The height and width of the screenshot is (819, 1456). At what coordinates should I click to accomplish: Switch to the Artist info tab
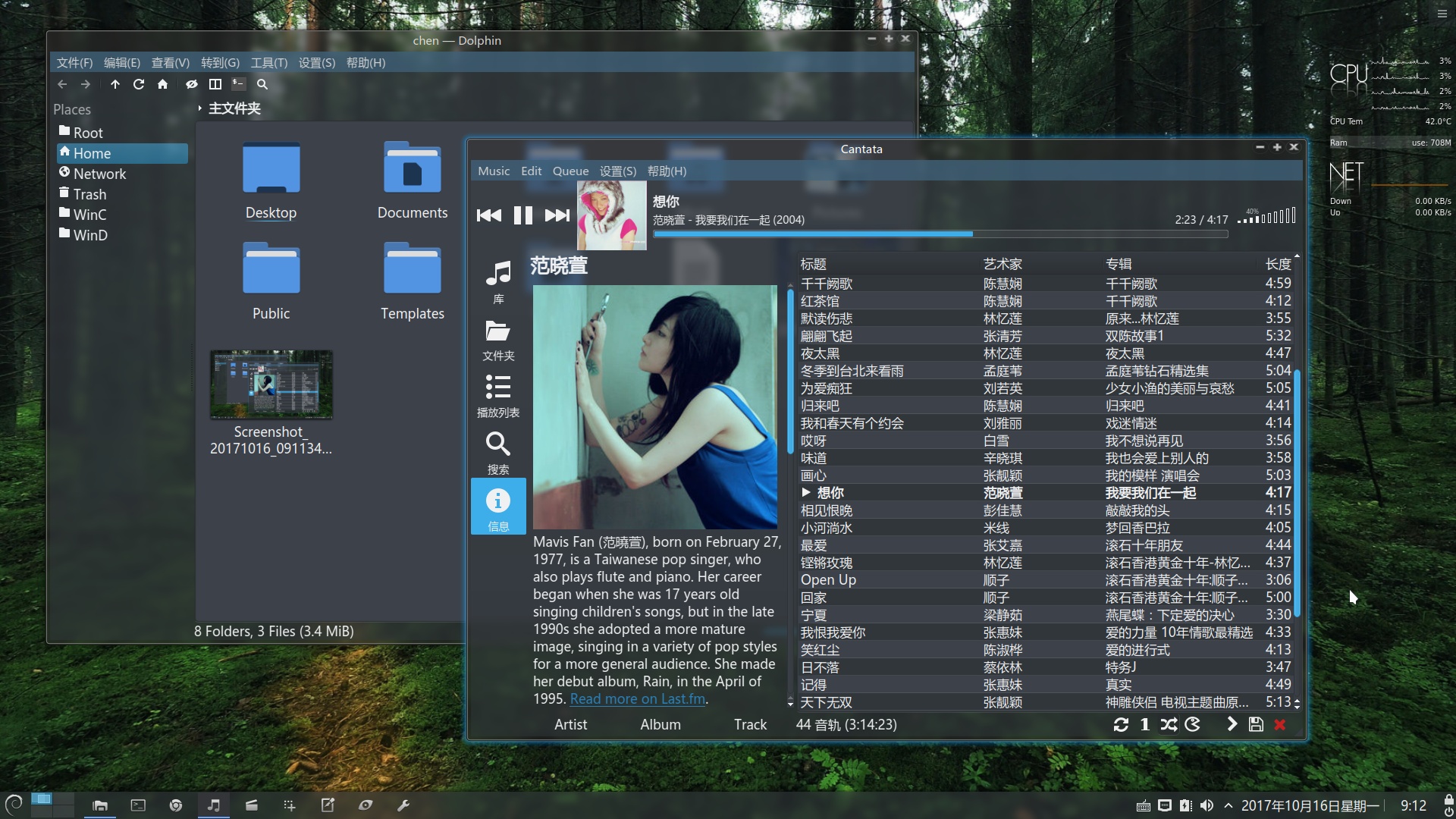(570, 725)
